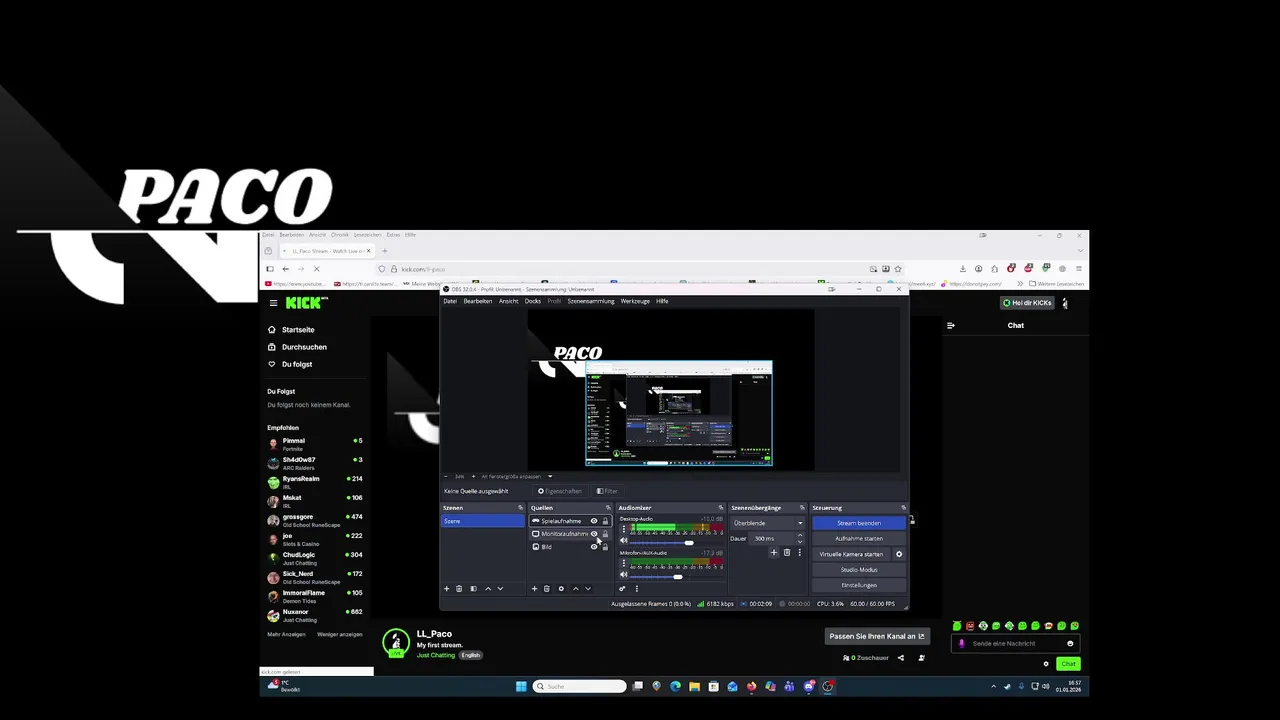Move source down in Quellen panel
Screen dimensions: 1280x720
588,589
